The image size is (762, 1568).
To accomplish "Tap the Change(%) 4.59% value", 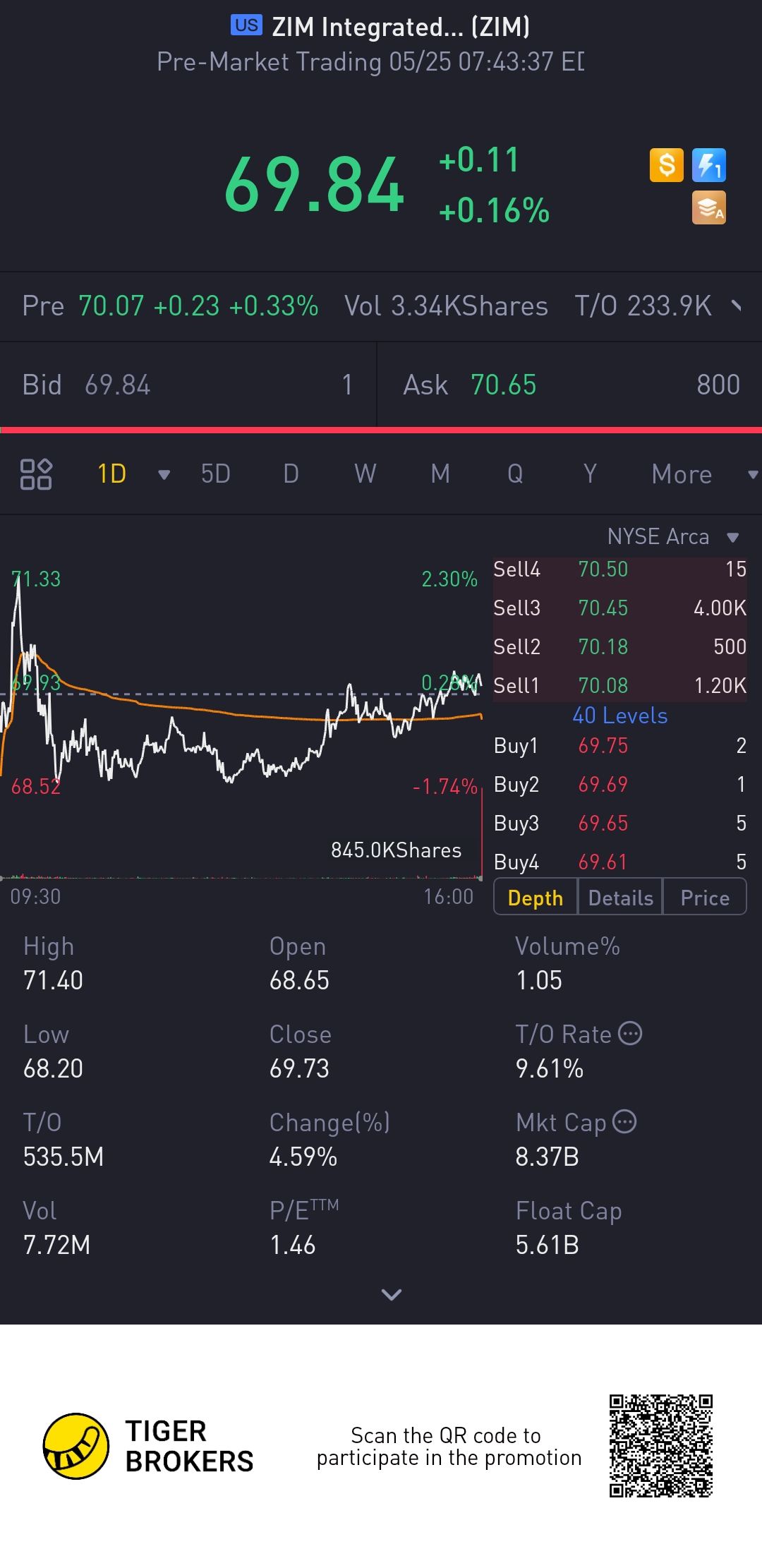I will tap(303, 1157).
